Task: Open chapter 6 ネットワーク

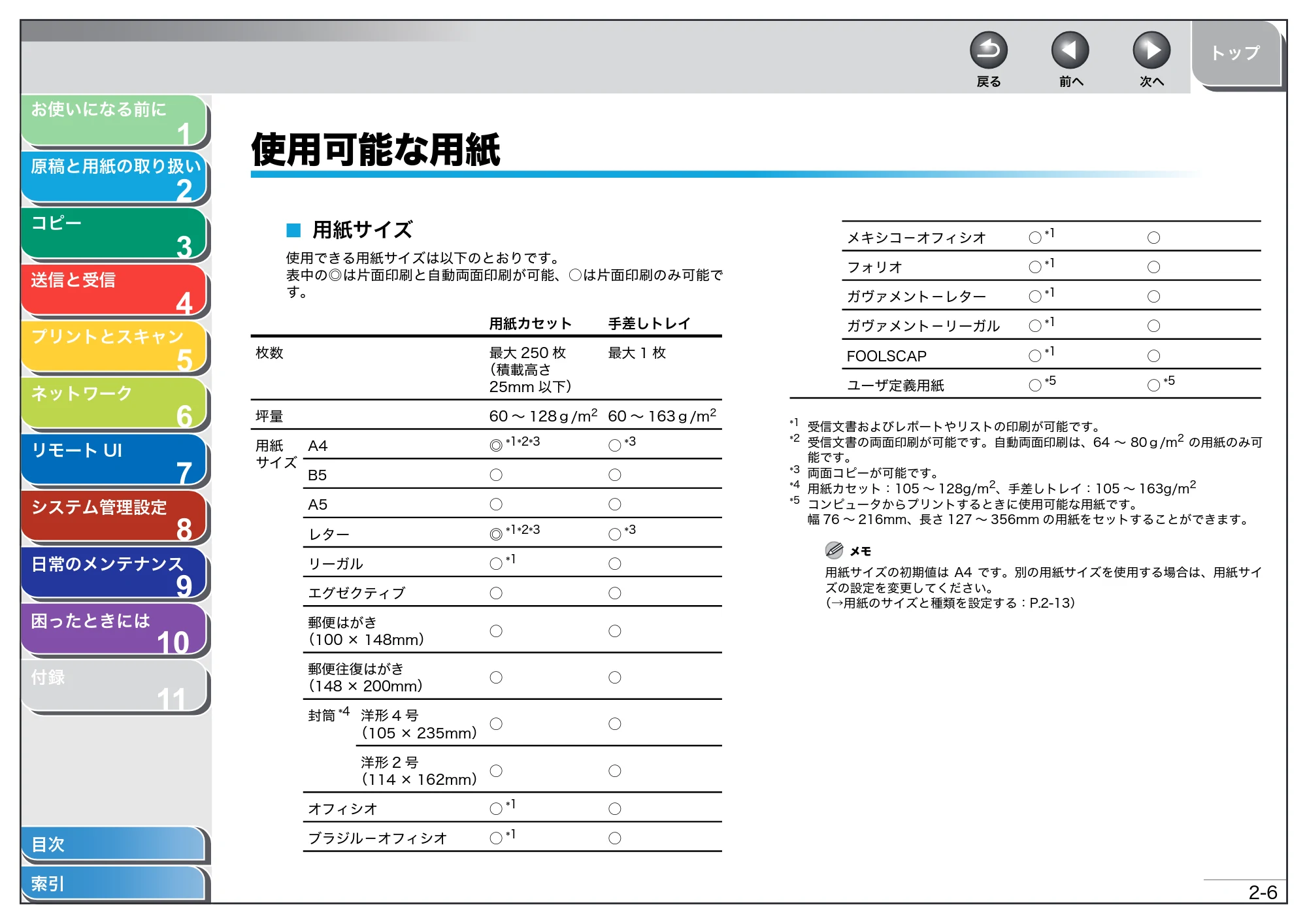Action: click(114, 404)
